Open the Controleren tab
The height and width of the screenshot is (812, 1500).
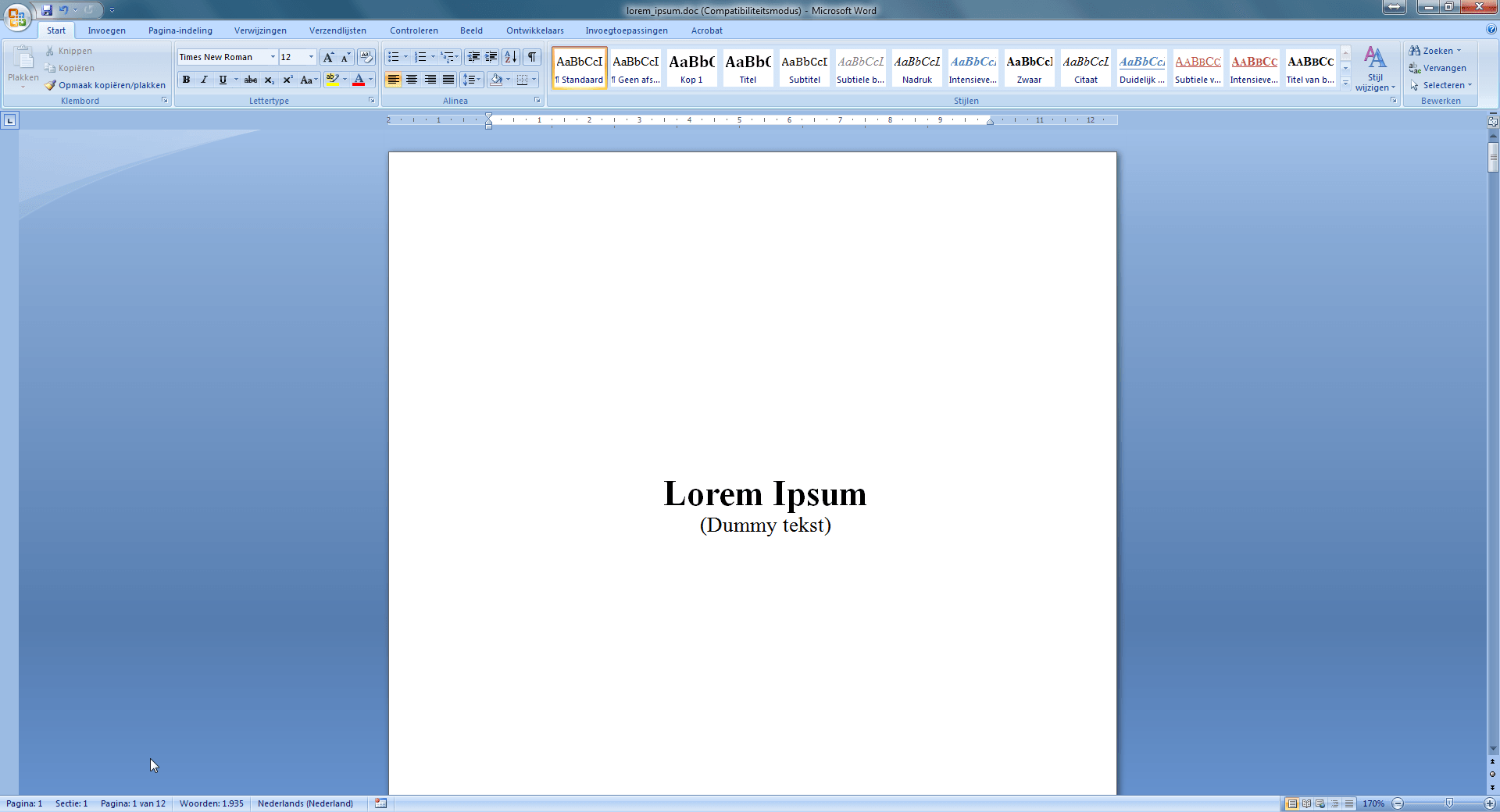pyautogui.click(x=414, y=30)
